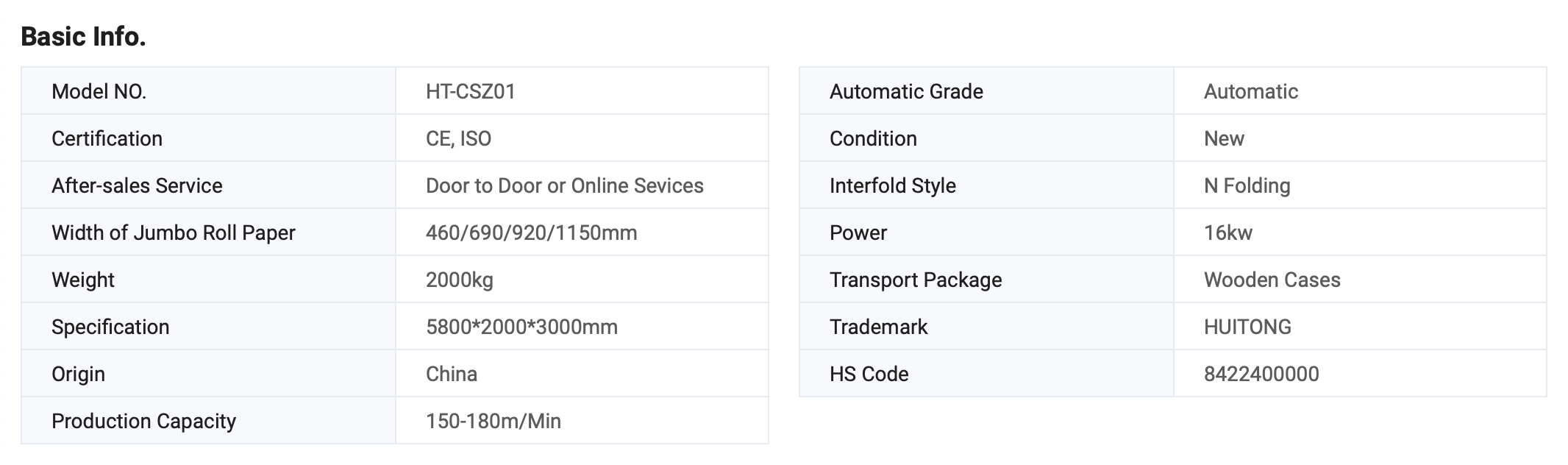Click the HS Code 8422400000 value
Viewport: 1568px width, 465px height.
[1261, 374]
